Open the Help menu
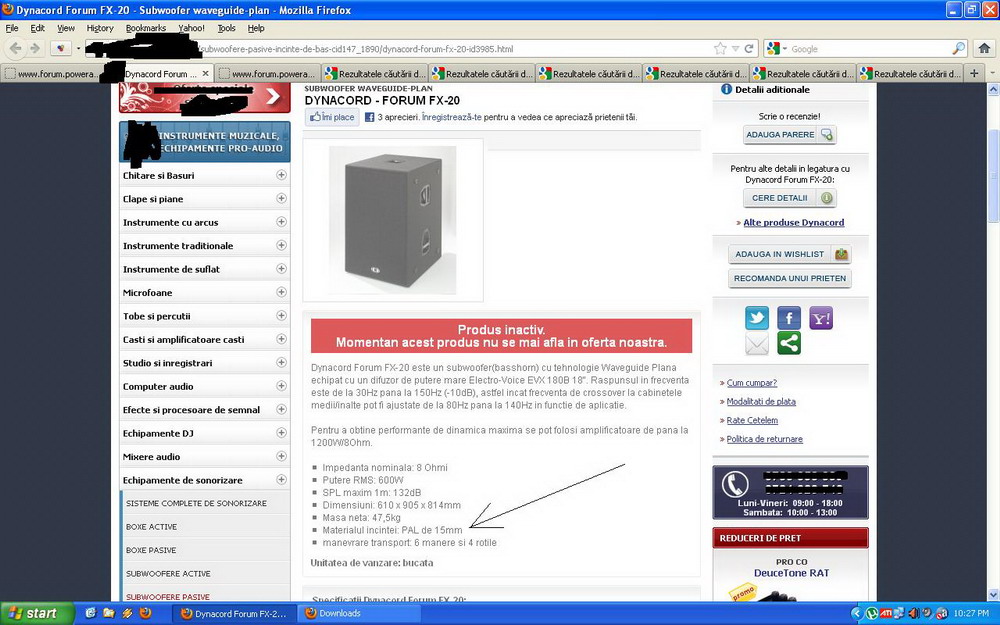1000x625 pixels. tap(256, 28)
